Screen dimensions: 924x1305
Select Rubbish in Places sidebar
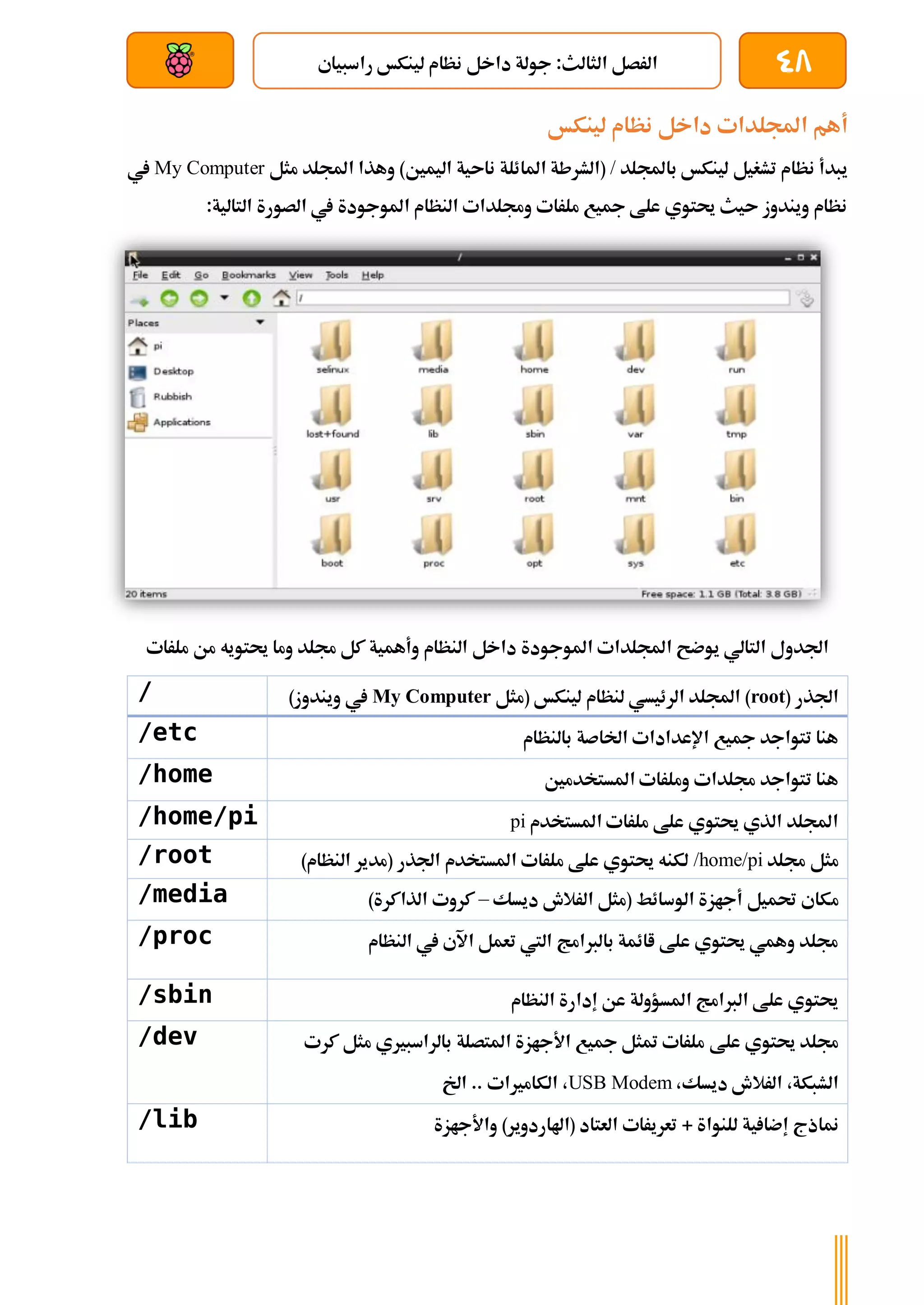(x=199, y=397)
